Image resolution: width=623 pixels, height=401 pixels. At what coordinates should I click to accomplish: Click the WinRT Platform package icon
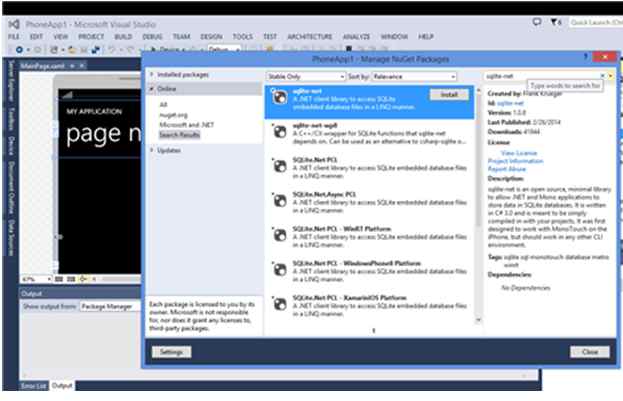click(280, 235)
